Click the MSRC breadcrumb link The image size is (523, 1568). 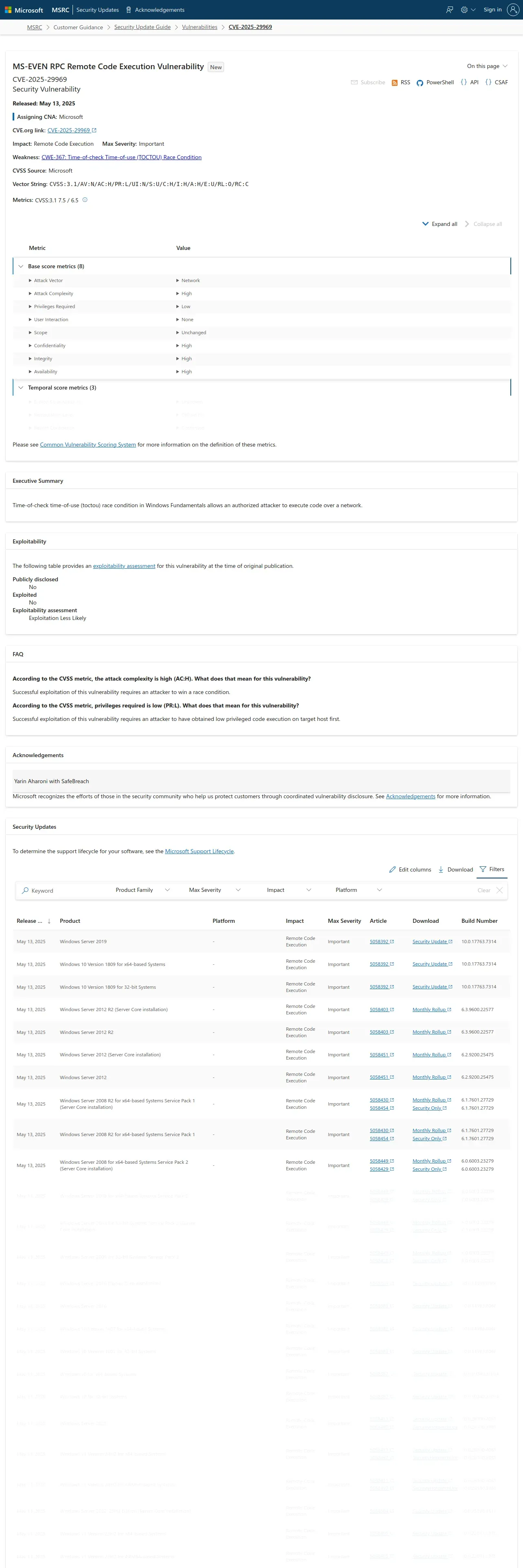[x=35, y=27]
